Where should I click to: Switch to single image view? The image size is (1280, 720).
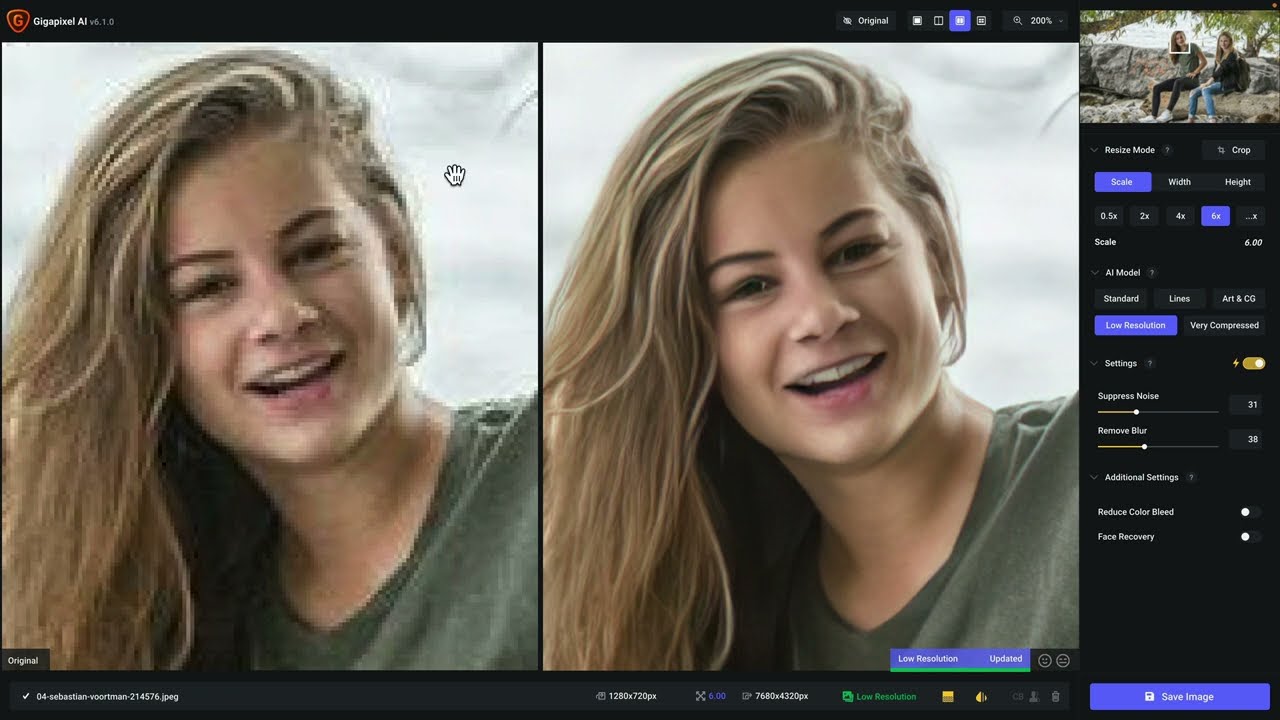917,21
